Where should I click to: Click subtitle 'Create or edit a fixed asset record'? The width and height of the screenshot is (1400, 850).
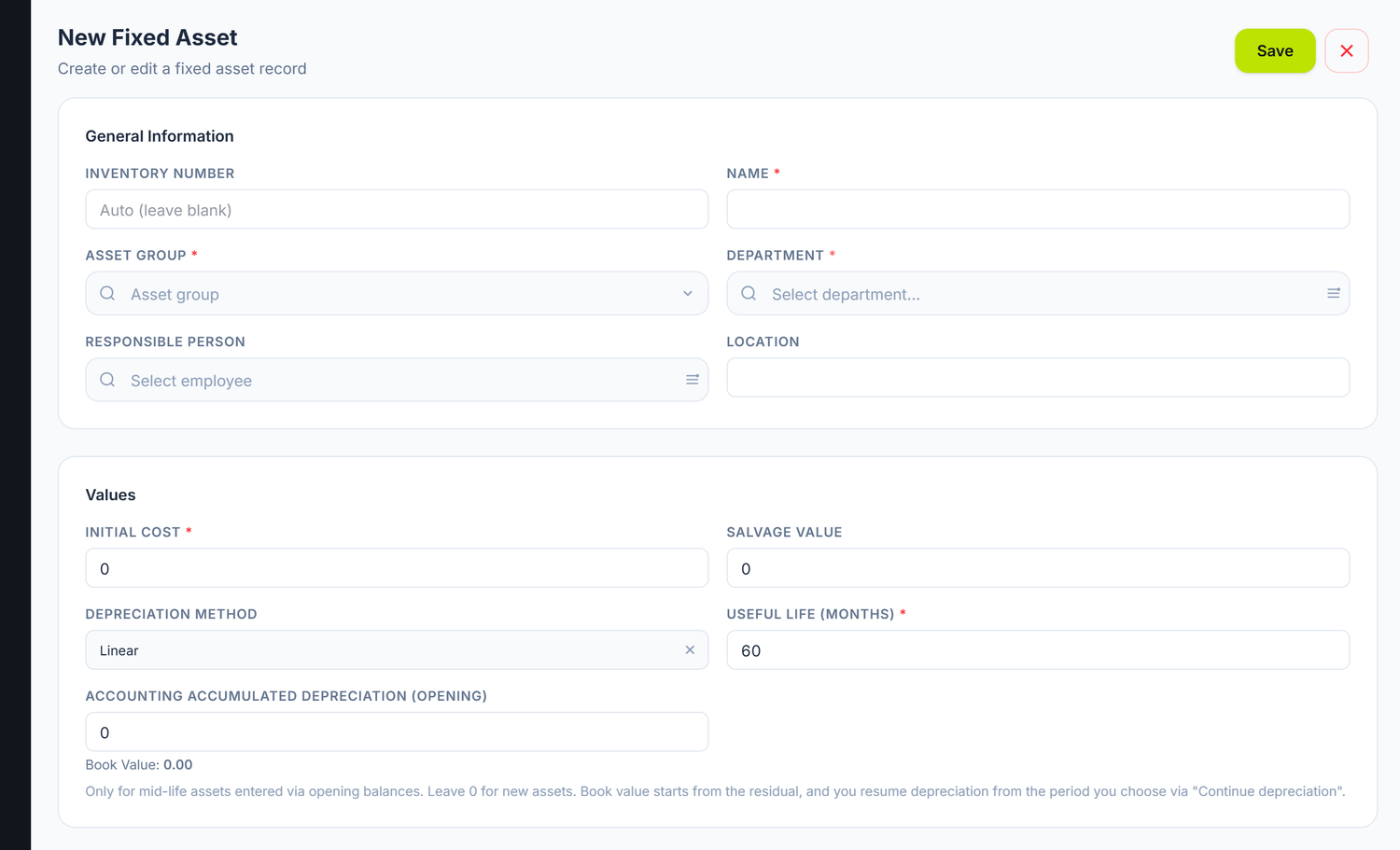[x=182, y=69]
